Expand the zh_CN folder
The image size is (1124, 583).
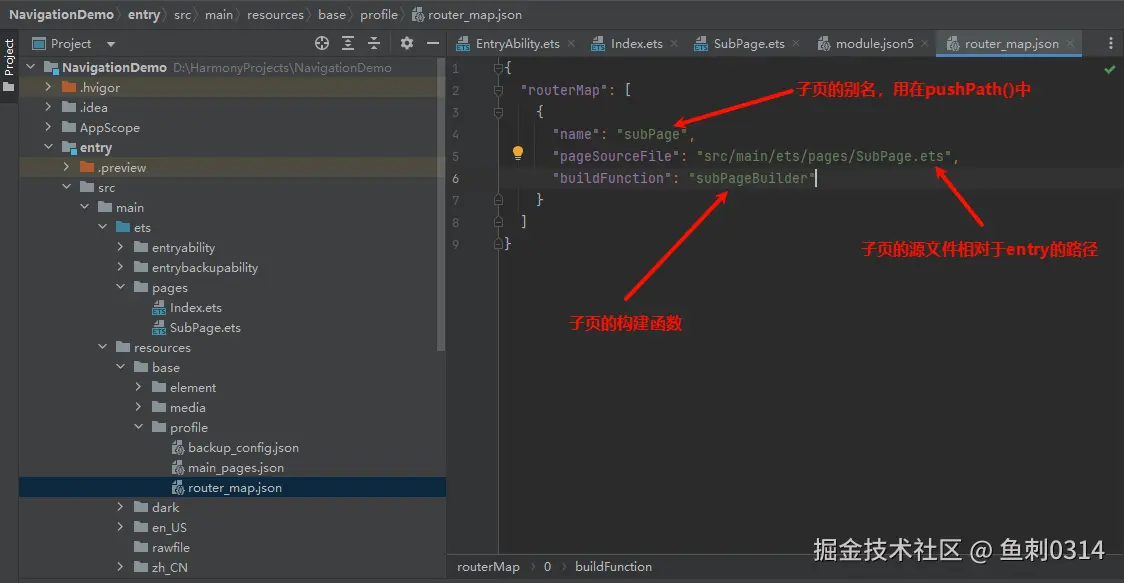coord(121,568)
